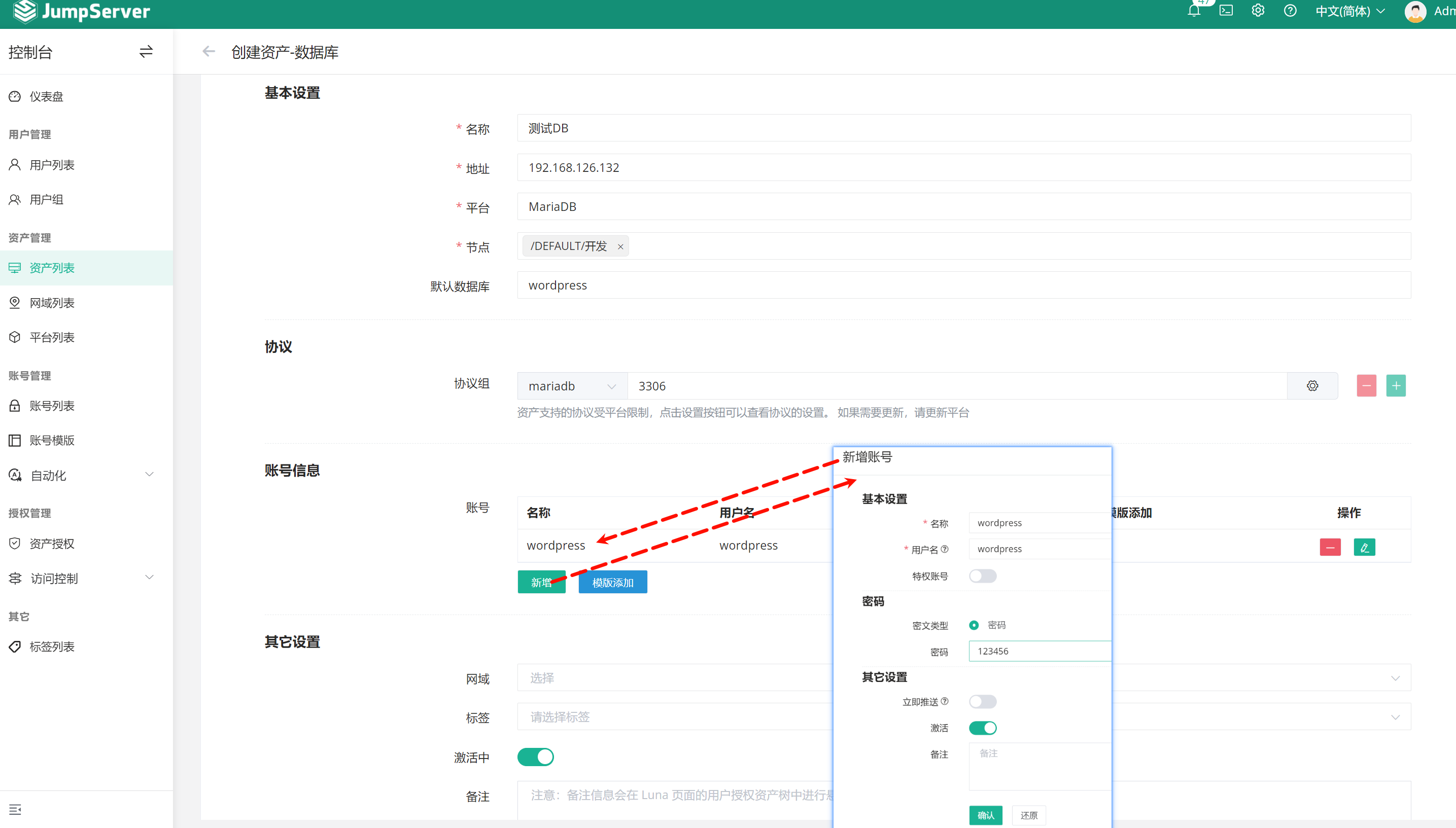This screenshot has height=828, width=1456.
Task: Click the green plus protocol button
Action: tap(1395, 385)
